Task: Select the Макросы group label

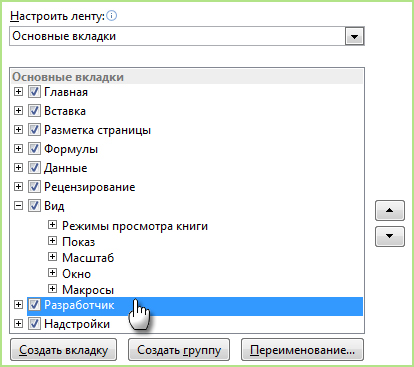Action: point(88,290)
